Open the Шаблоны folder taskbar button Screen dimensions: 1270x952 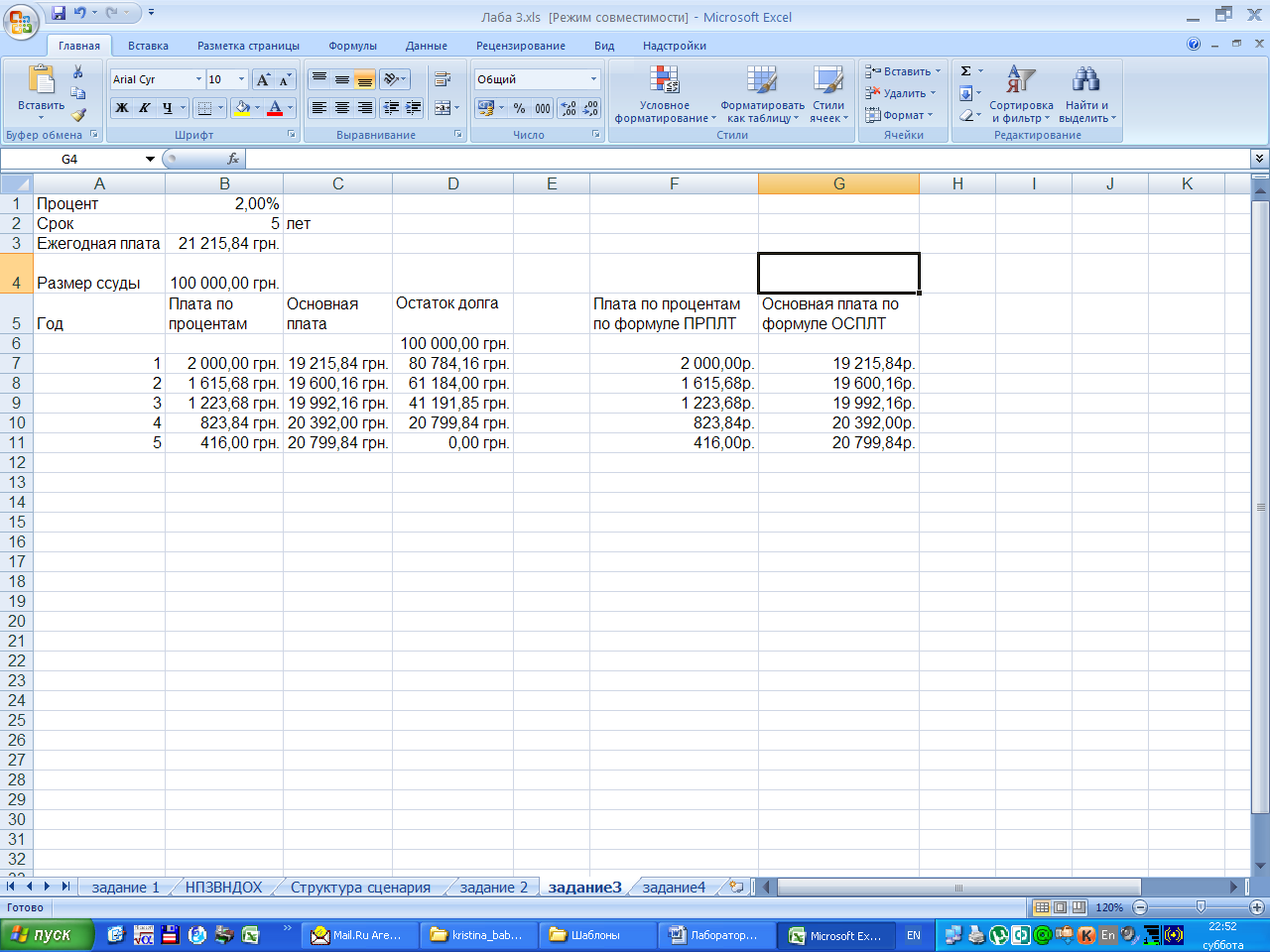coord(596,935)
